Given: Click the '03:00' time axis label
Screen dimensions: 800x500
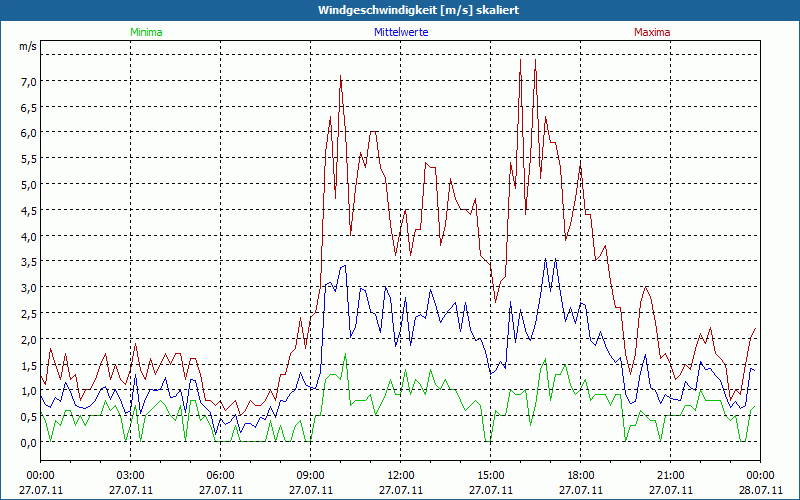Looking at the screenshot, I should coord(131,476).
